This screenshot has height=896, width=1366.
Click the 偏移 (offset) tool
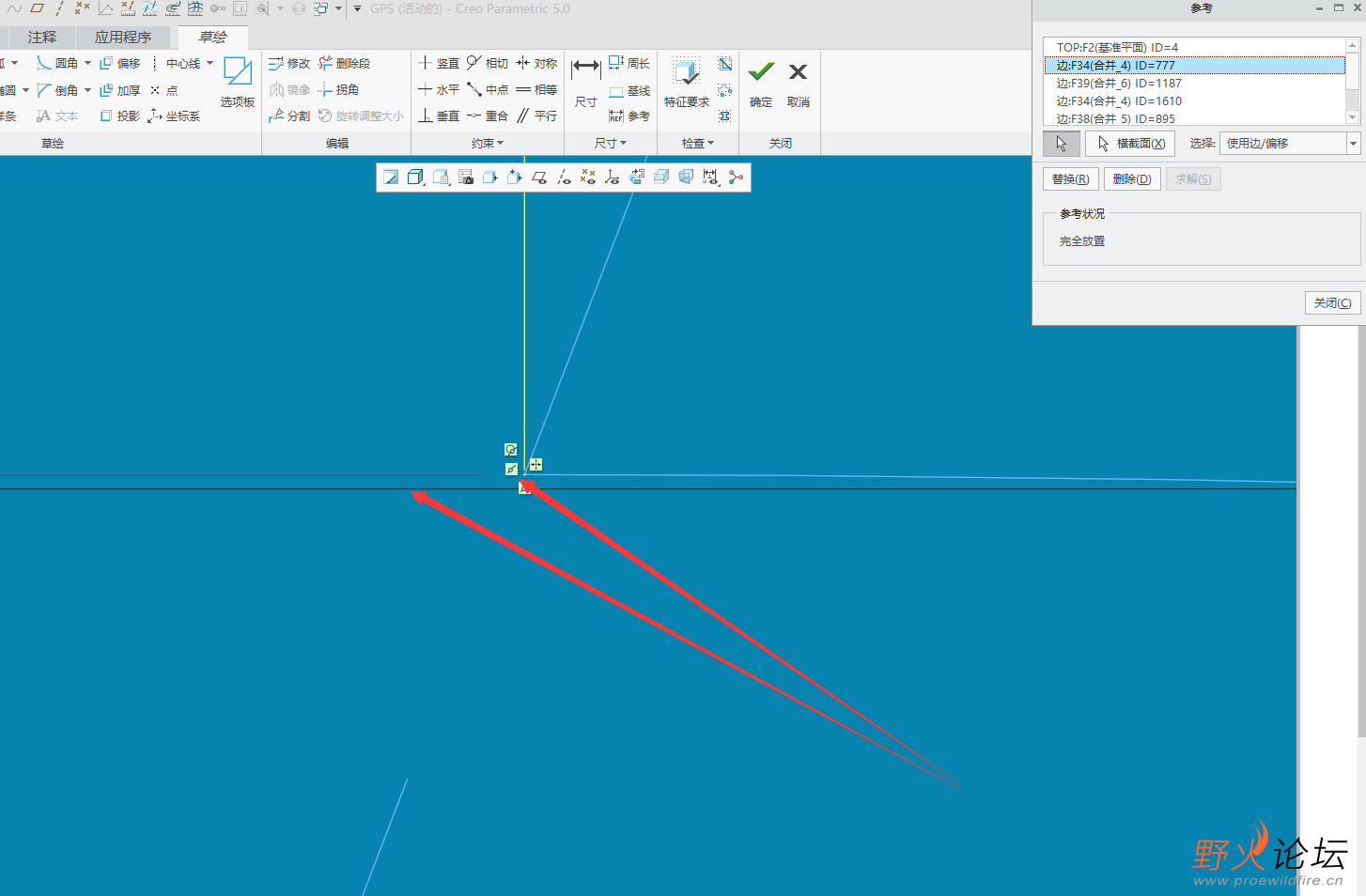pos(119,63)
